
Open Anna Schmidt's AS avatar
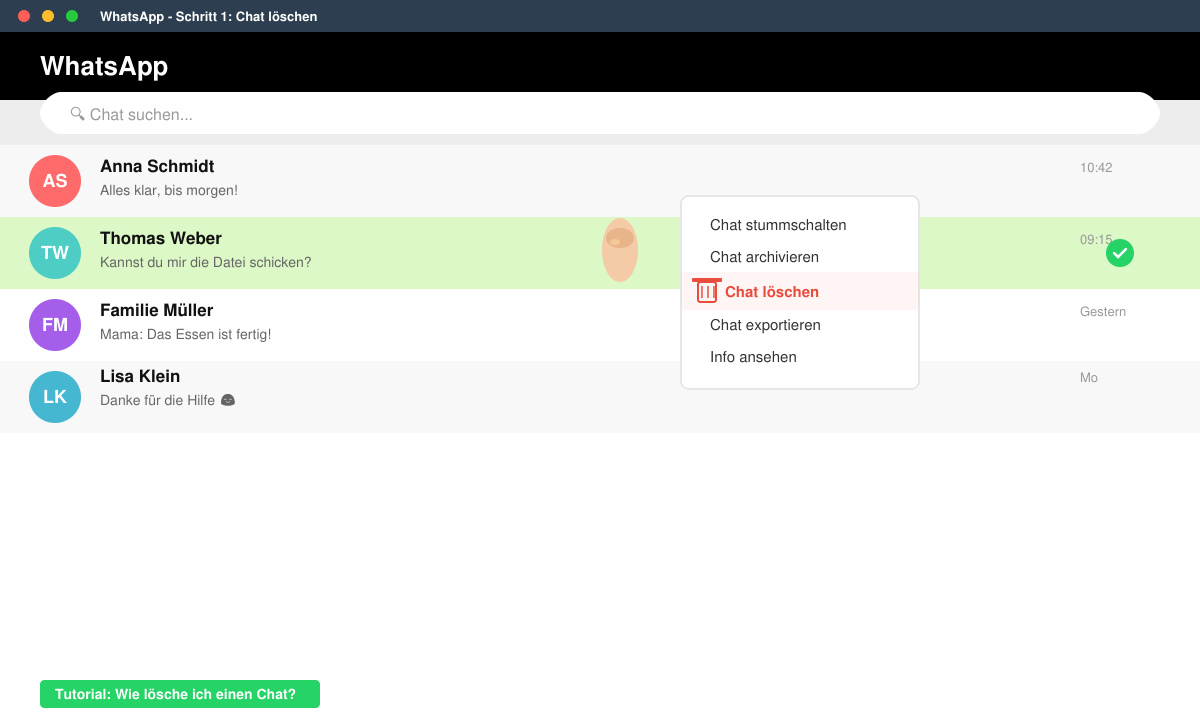(x=55, y=181)
